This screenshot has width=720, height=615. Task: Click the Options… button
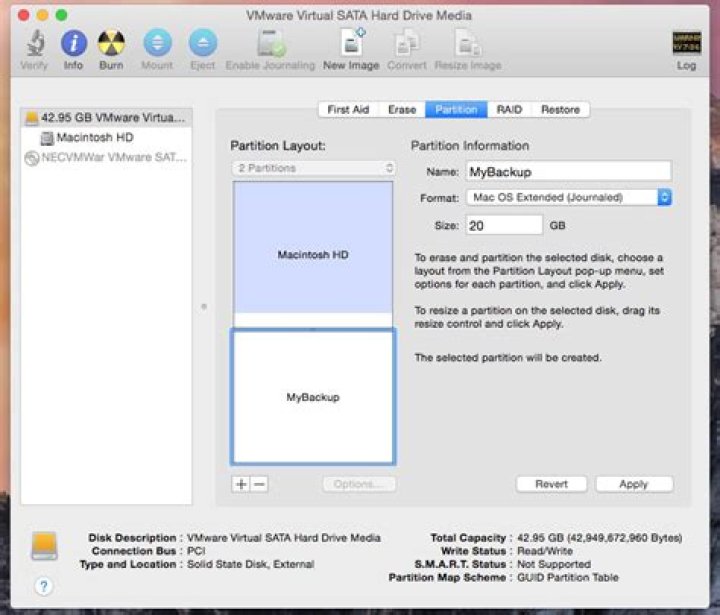359,484
